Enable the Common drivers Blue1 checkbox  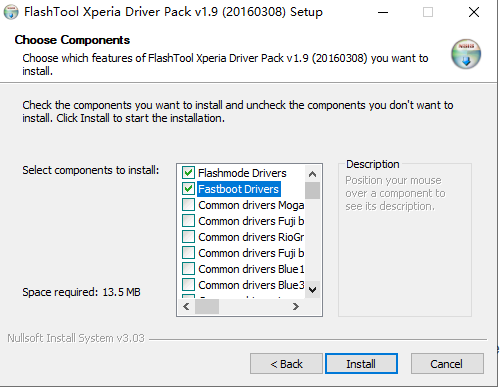(x=188, y=269)
